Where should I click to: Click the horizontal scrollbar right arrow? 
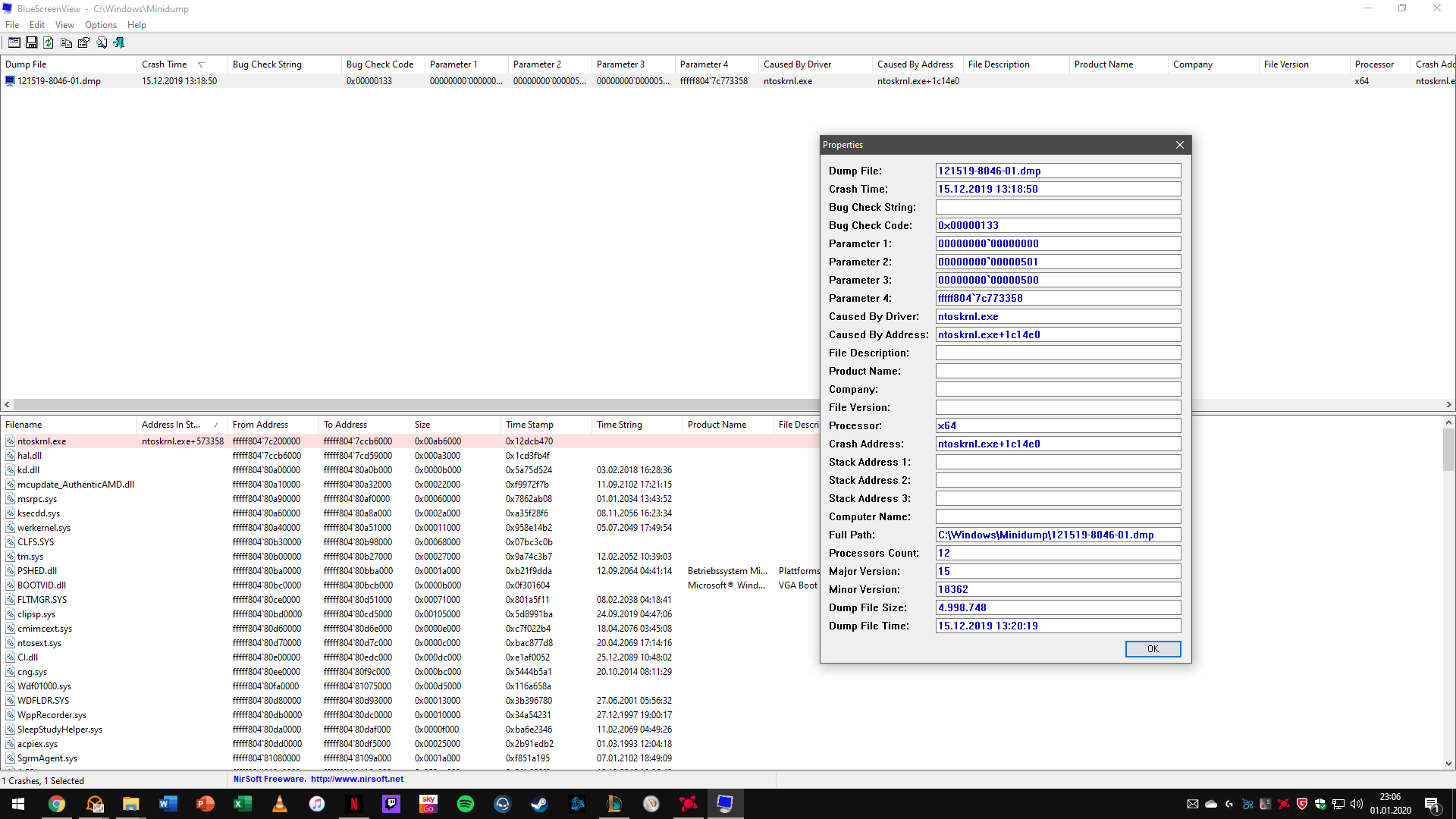[1448, 405]
